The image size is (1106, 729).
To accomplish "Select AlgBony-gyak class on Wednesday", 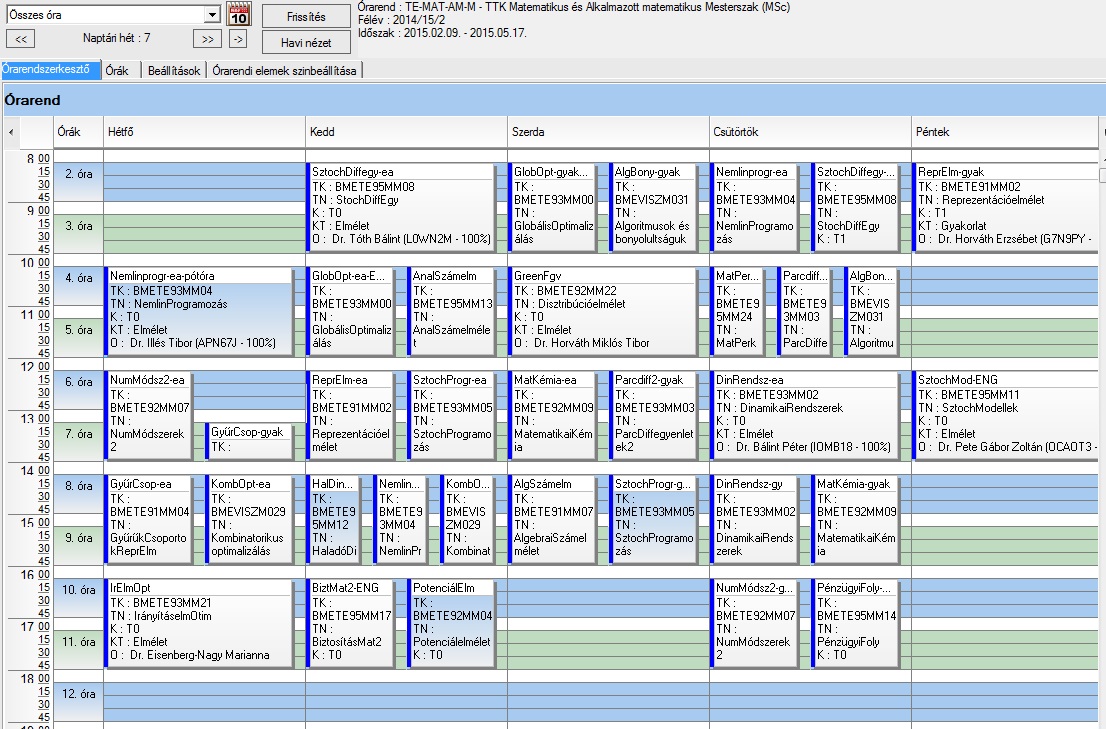I will (654, 208).
